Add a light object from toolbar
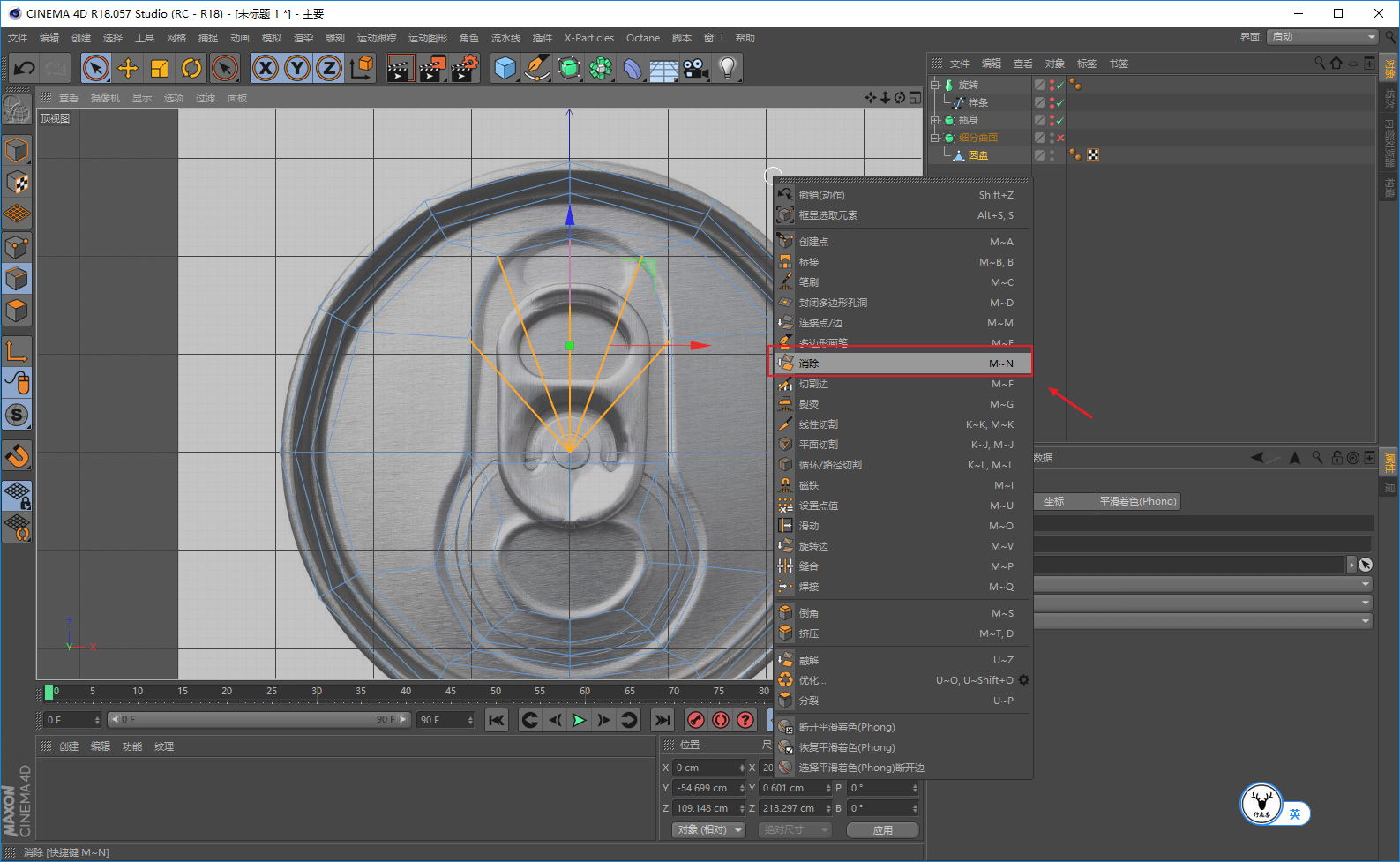This screenshot has height=862, width=1400. click(x=727, y=68)
